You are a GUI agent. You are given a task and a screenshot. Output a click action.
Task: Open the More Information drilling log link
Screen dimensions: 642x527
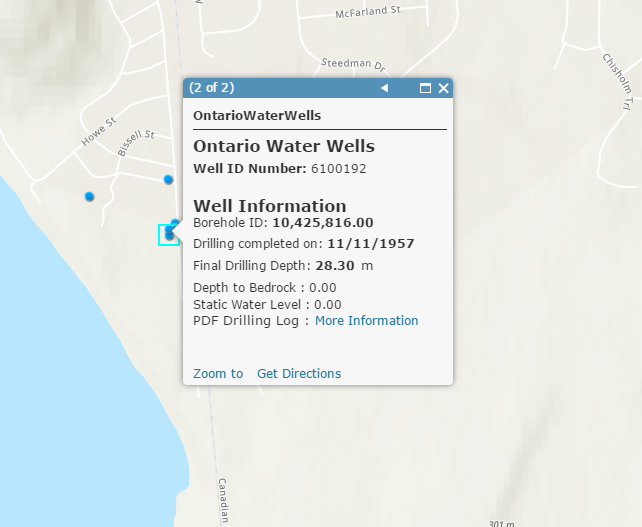[x=366, y=321]
